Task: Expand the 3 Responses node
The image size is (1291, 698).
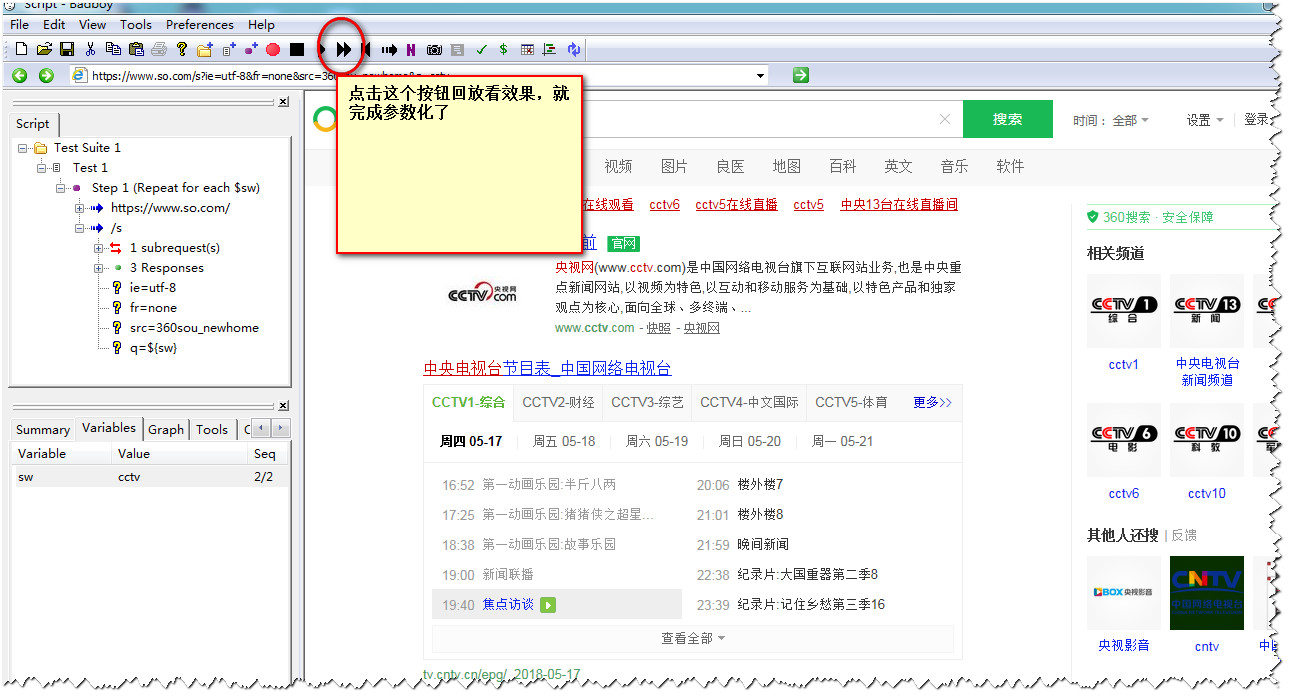Action: click(x=99, y=268)
